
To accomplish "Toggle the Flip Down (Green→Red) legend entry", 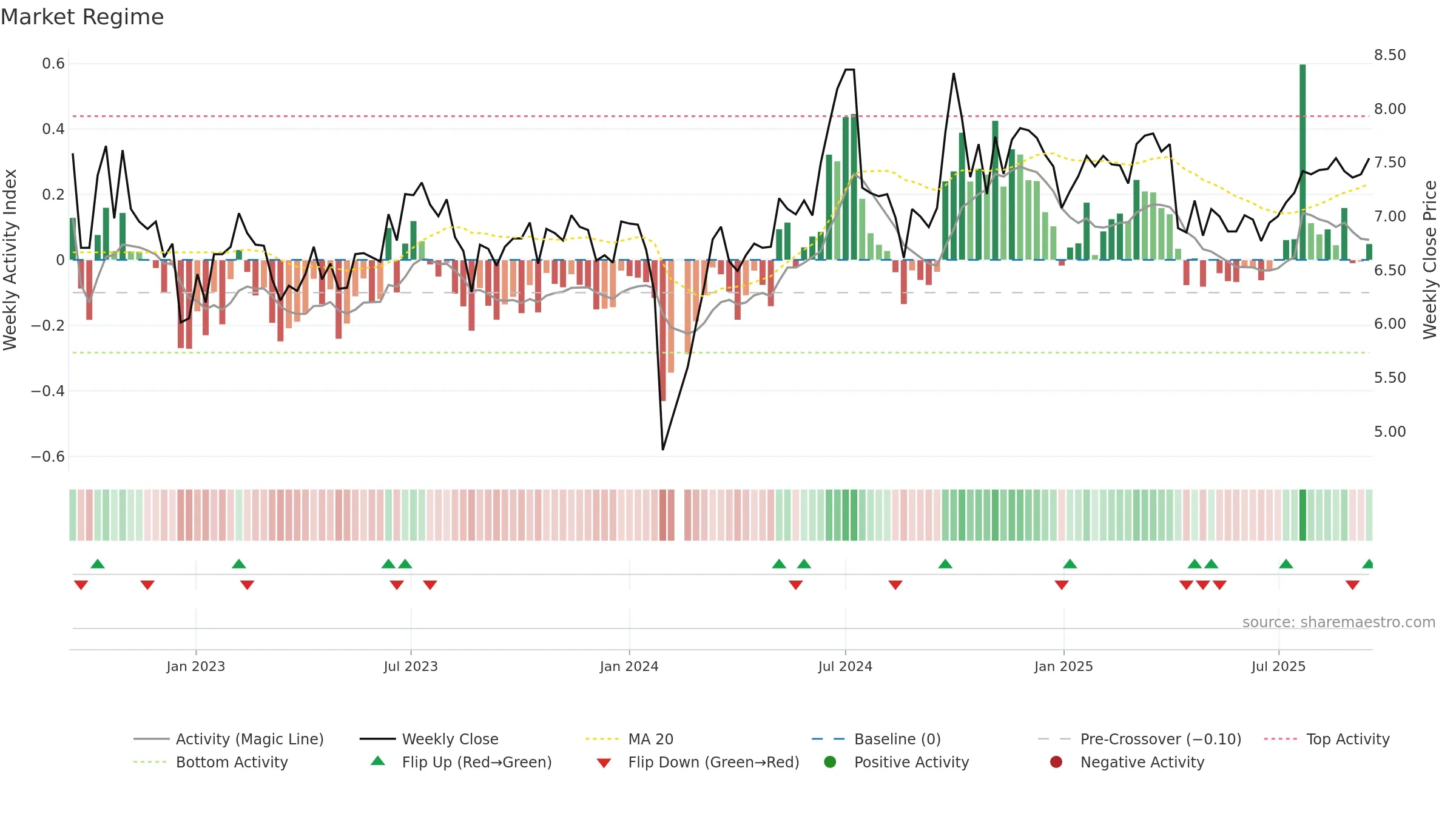I will 698,762.
